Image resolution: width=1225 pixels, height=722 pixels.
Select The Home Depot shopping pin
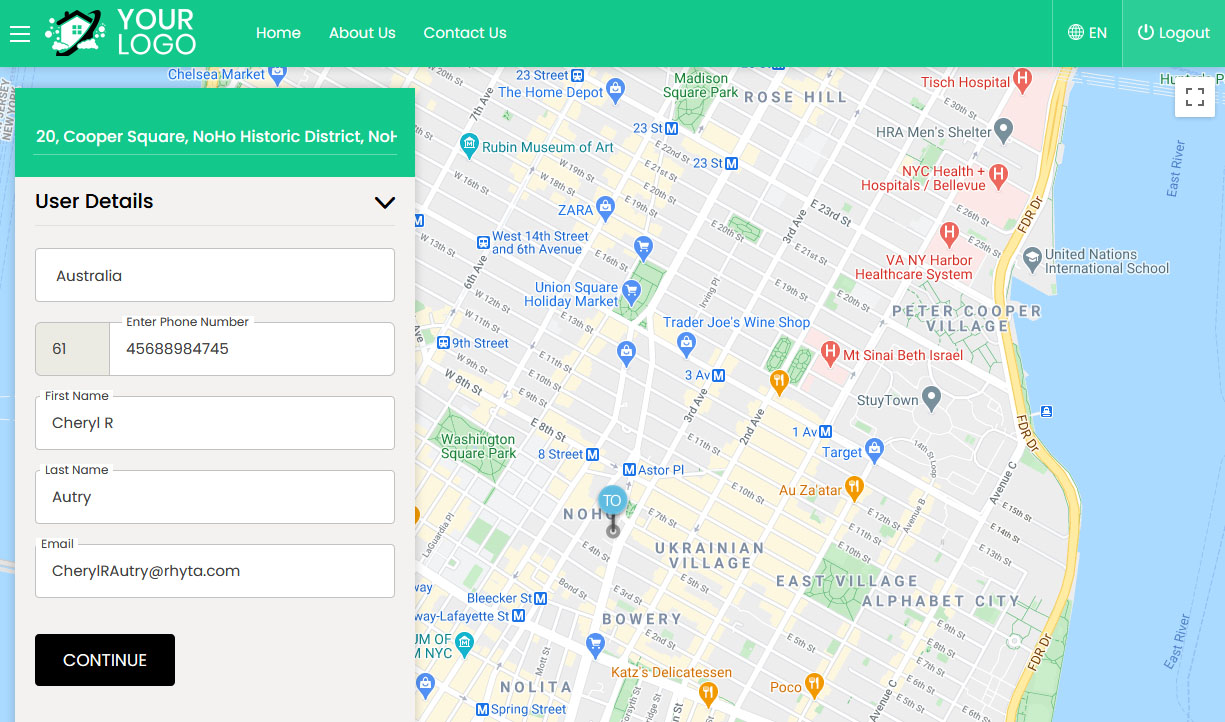[617, 91]
